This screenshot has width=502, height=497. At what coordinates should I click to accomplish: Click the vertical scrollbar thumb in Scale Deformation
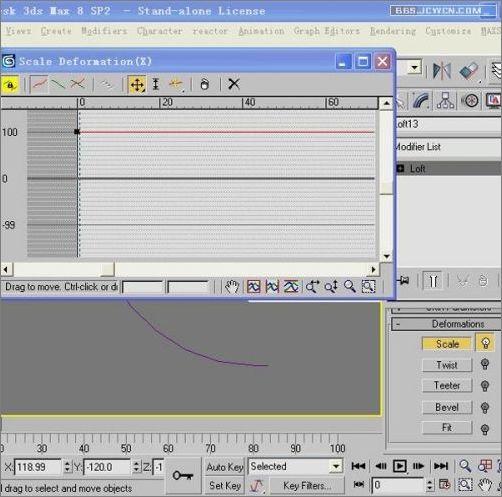[x=386, y=188]
